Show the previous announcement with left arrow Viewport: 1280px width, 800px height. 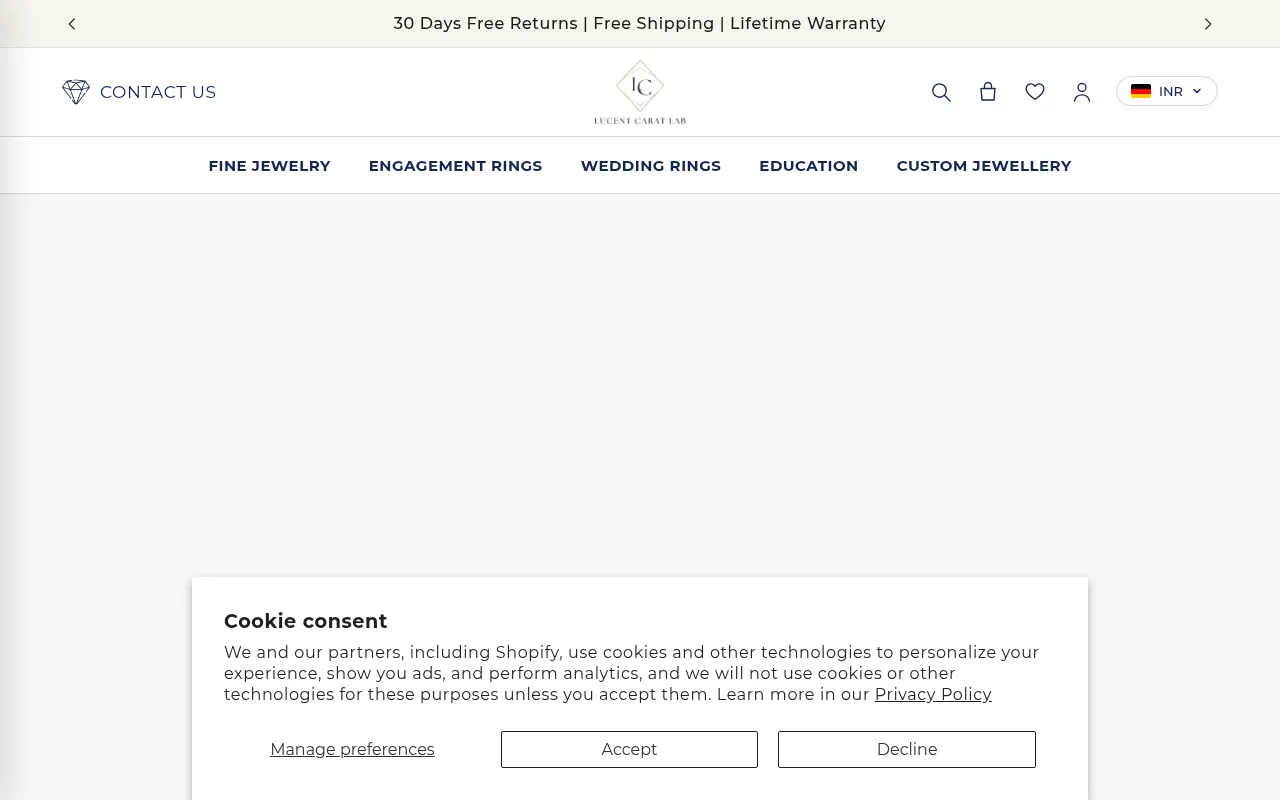[72, 24]
